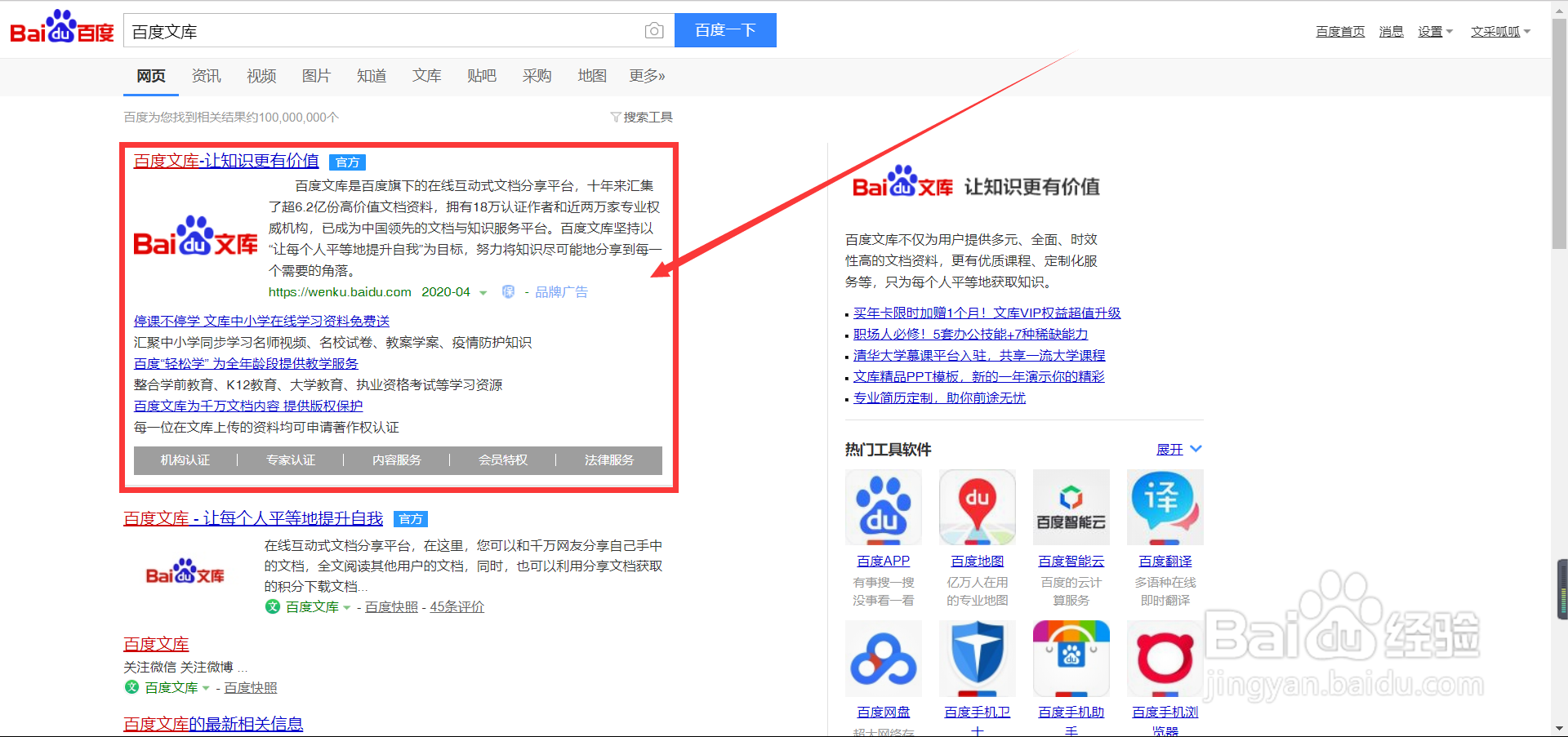This screenshot has width=1568, height=737.
Task: Switch to the 视频 tab
Action: (x=261, y=76)
